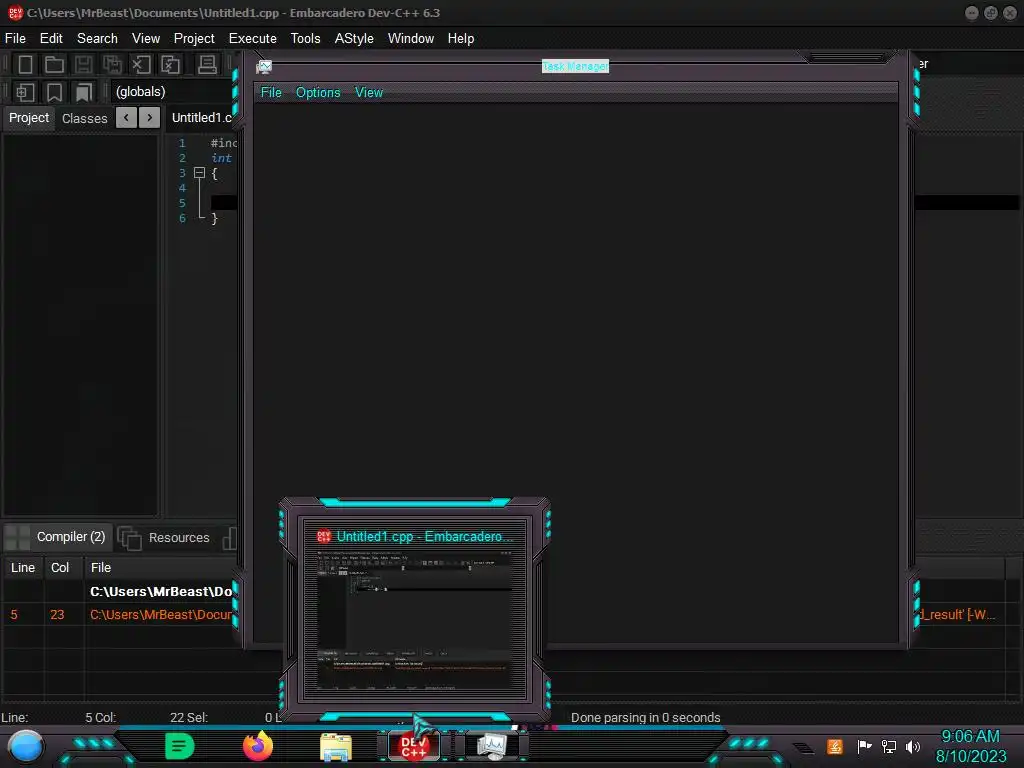Open Task Manager's View menu
The image size is (1024, 768).
(x=369, y=92)
